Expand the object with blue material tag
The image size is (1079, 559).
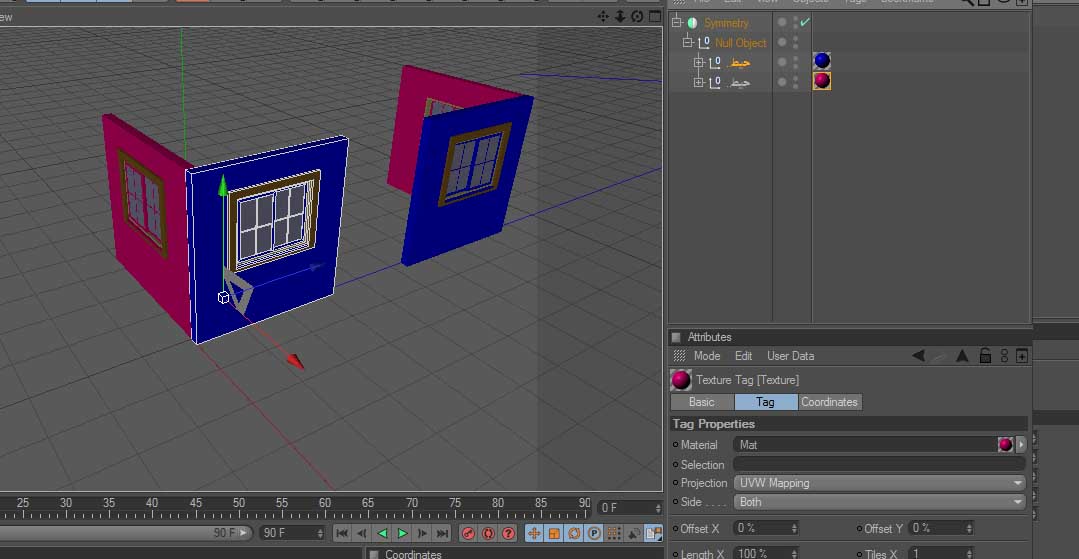698,63
